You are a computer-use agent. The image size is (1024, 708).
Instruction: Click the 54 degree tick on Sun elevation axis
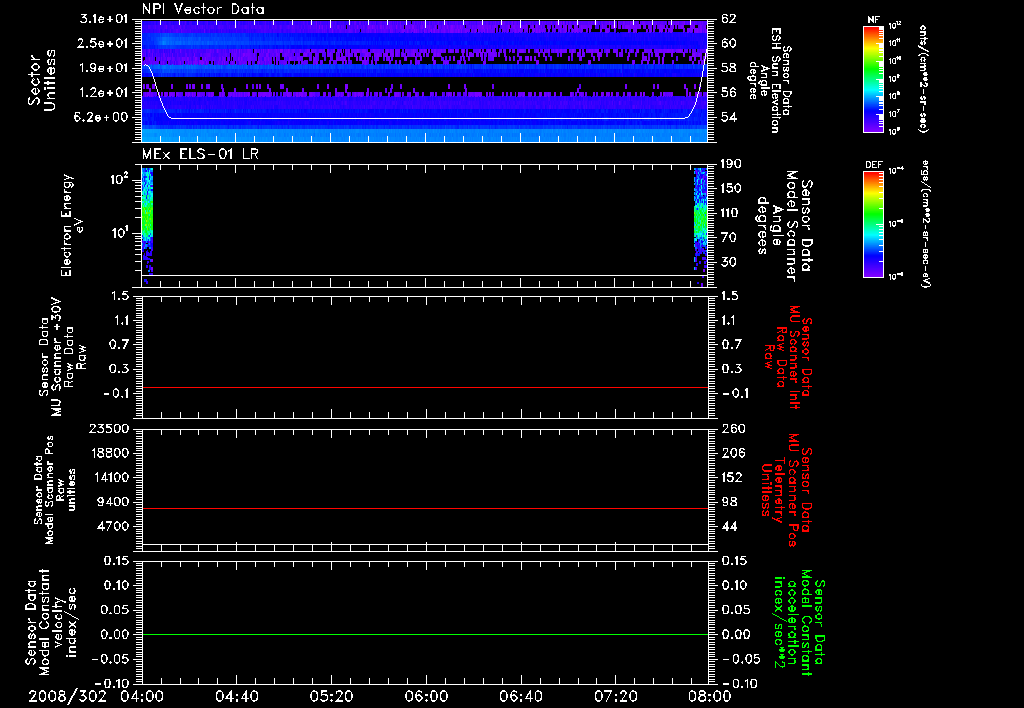(729, 118)
